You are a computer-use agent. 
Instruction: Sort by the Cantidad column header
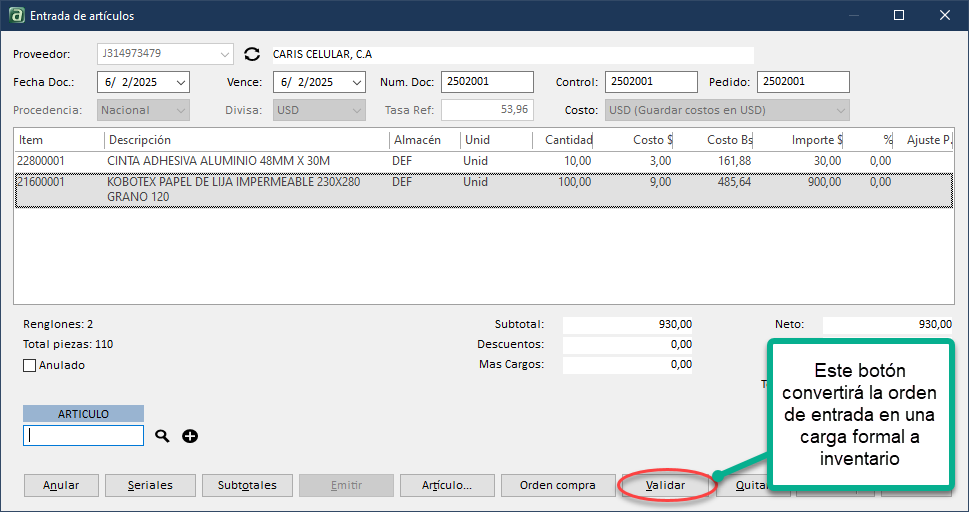click(x=563, y=140)
